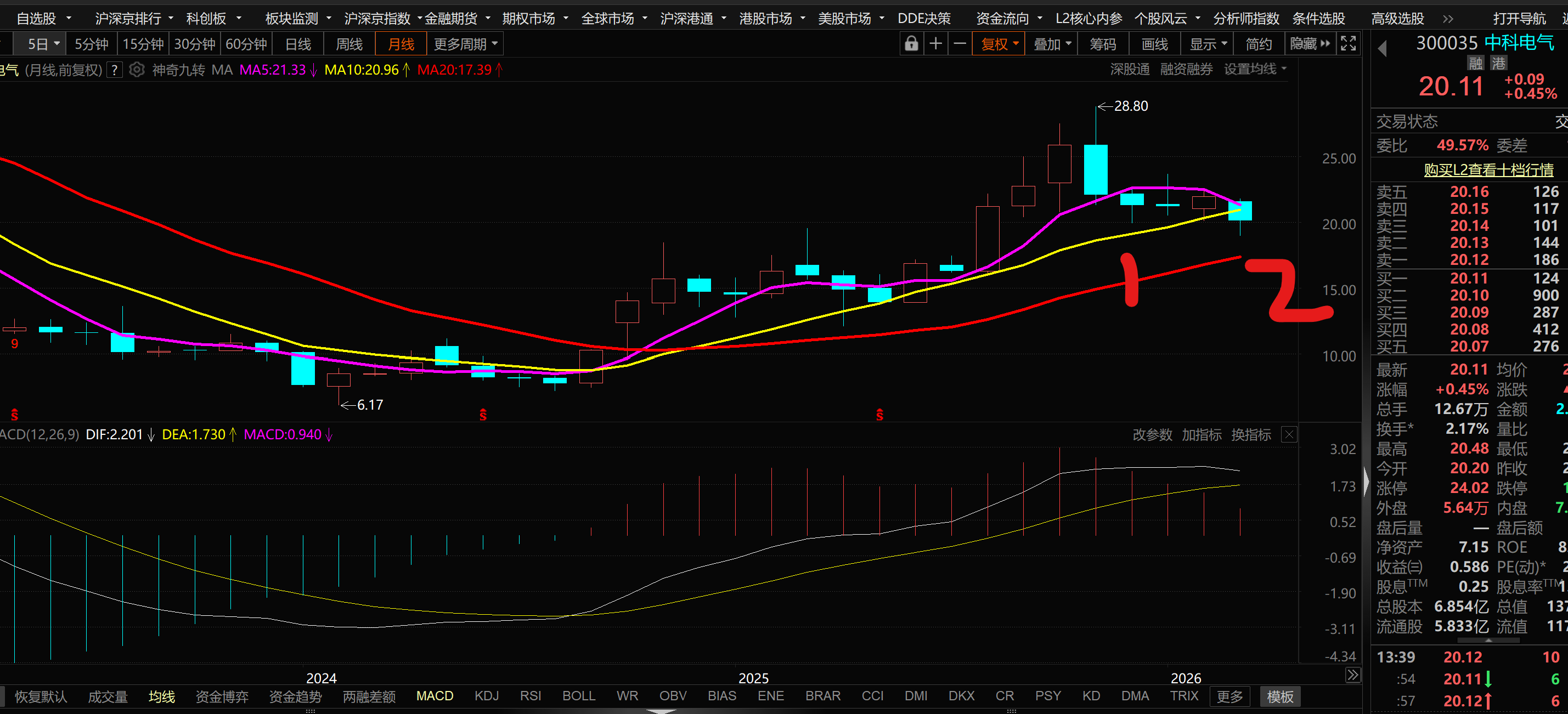Expand 更多周期 period dropdown
This screenshot has width=1568, height=714.
(x=466, y=44)
